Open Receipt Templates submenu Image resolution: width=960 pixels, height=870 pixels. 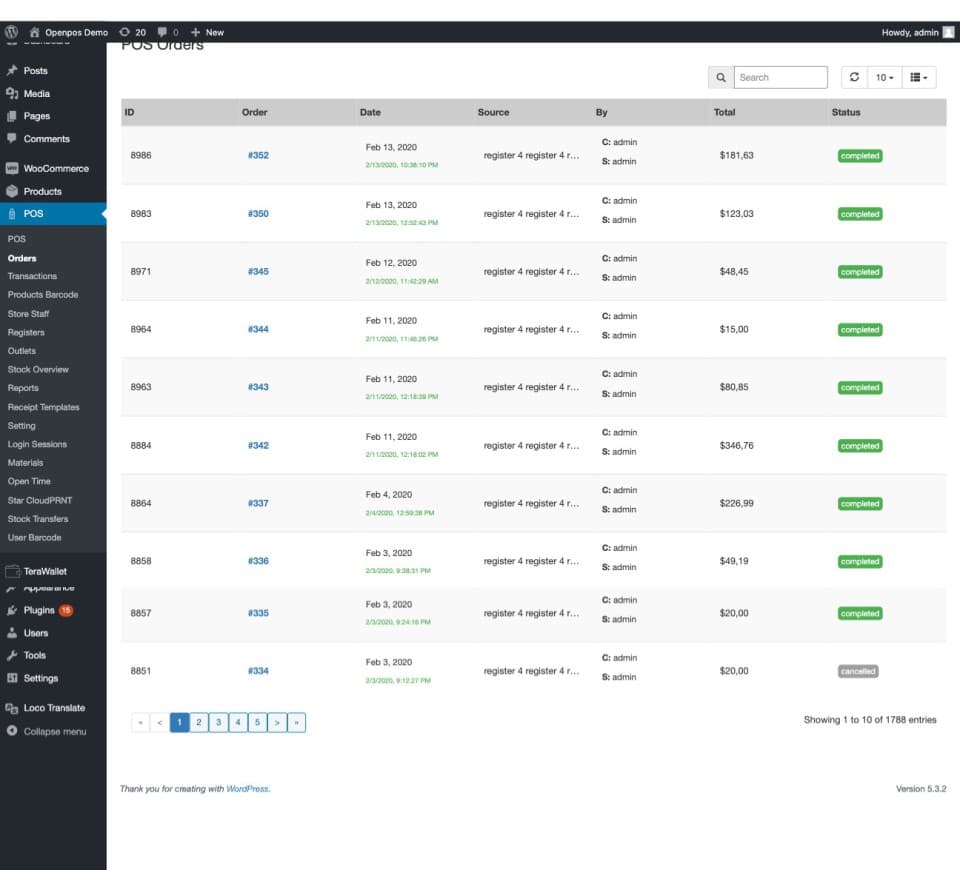click(43, 407)
